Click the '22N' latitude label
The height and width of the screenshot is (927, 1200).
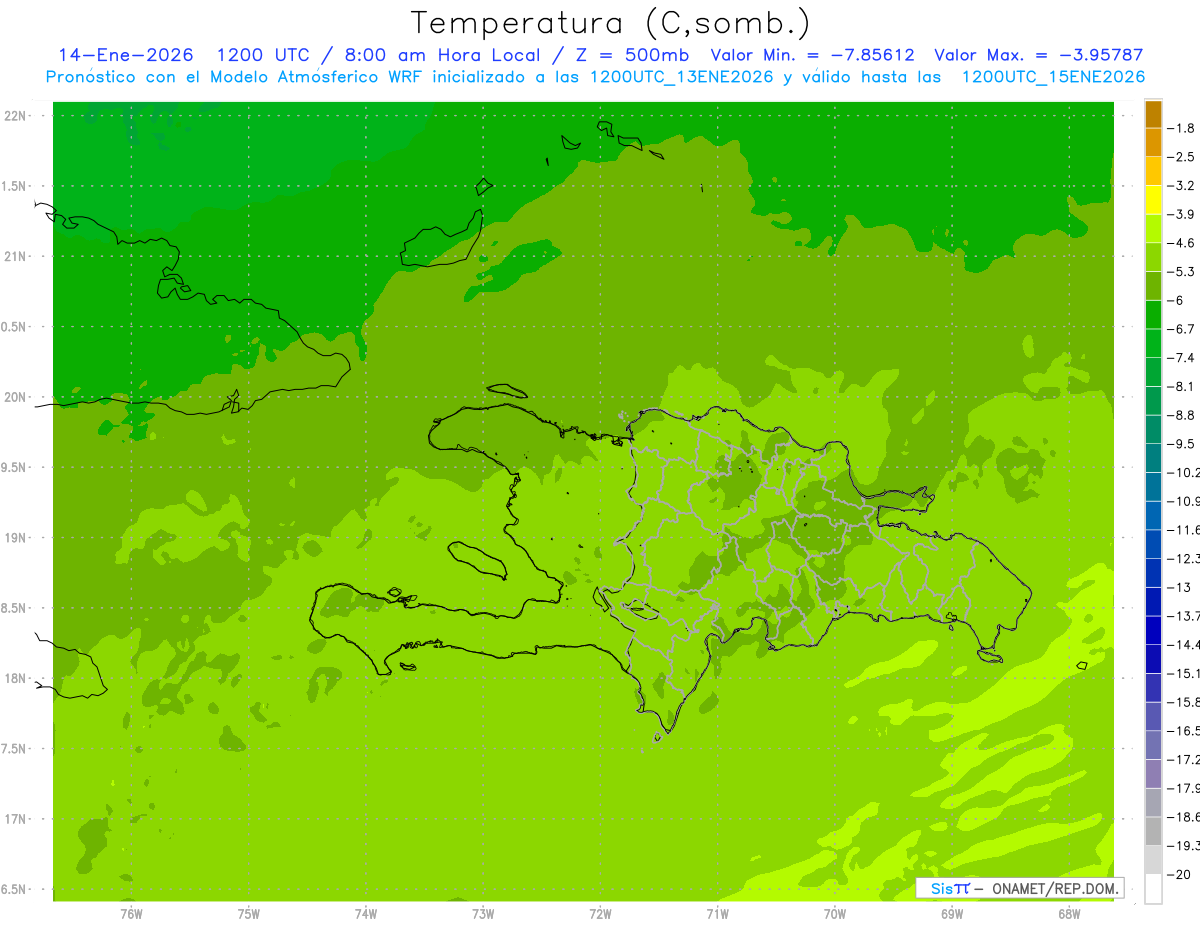(16, 116)
